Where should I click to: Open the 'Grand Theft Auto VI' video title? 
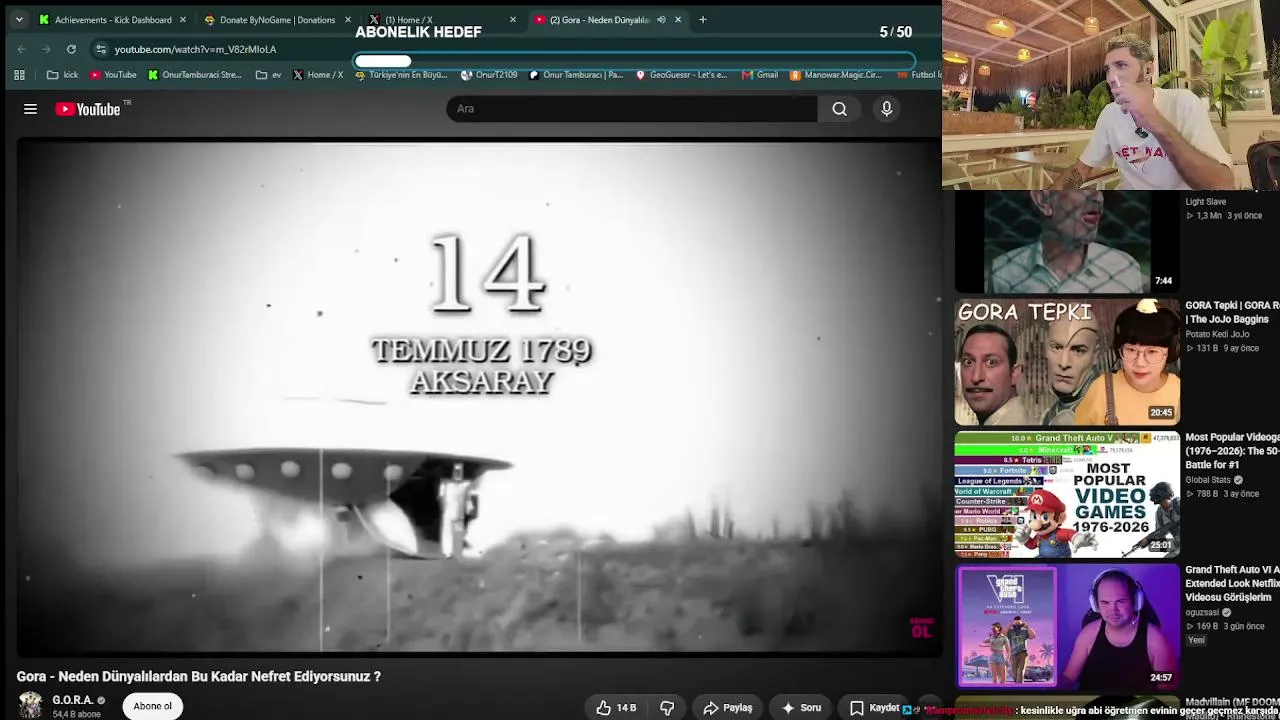pos(1232,583)
